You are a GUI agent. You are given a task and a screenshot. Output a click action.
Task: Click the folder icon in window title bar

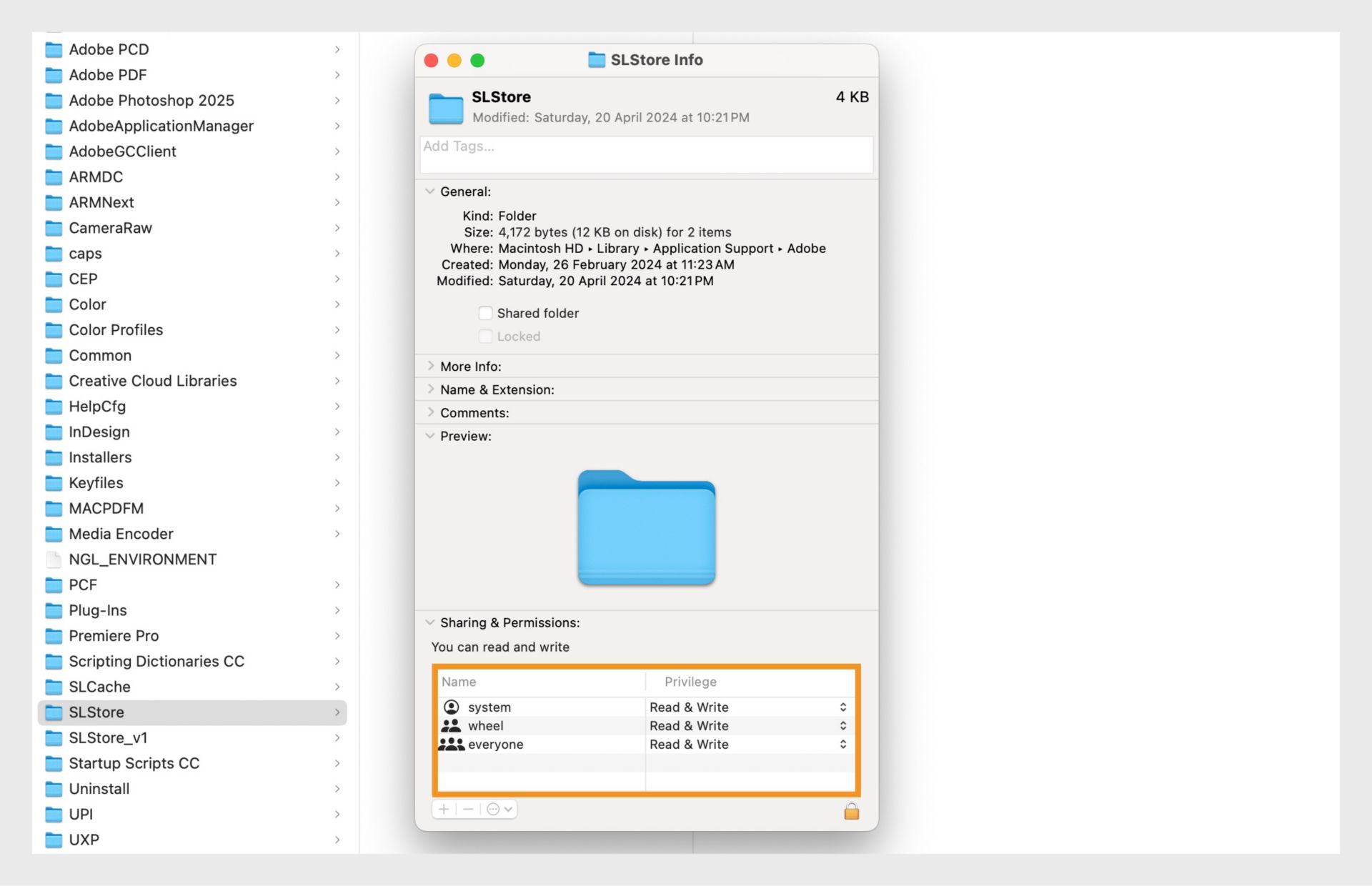click(596, 60)
